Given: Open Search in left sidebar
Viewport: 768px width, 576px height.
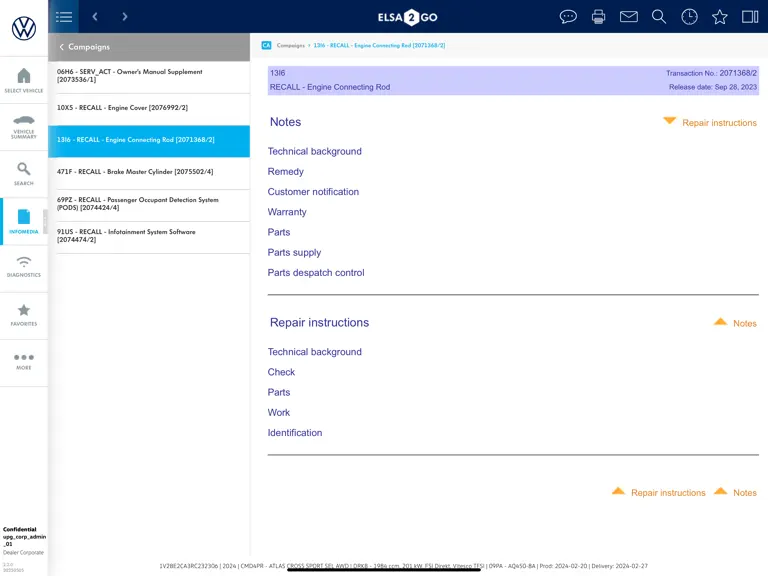Looking at the screenshot, I should pyautogui.click(x=24, y=174).
